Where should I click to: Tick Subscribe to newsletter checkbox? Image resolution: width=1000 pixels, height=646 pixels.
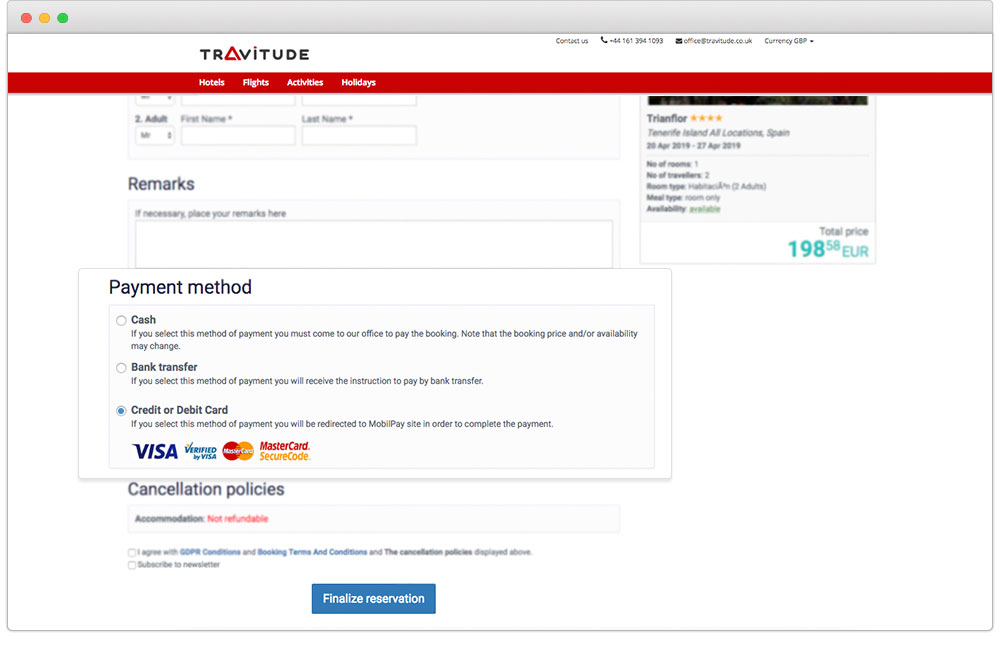click(x=132, y=565)
